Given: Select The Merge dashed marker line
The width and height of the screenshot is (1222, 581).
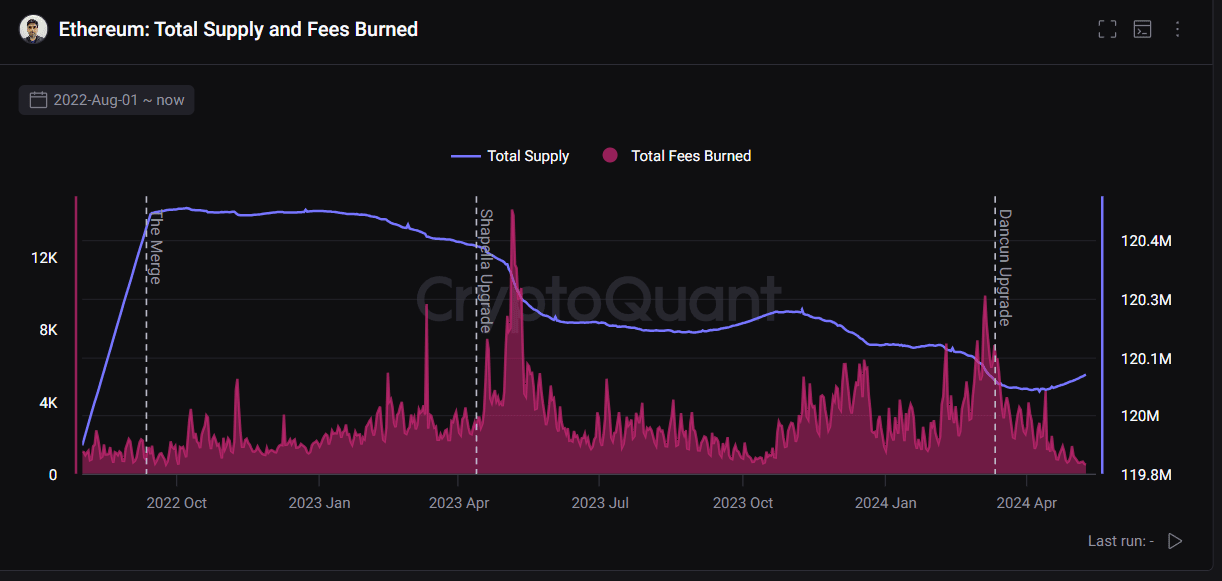Looking at the screenshot, I should point(146,335).
